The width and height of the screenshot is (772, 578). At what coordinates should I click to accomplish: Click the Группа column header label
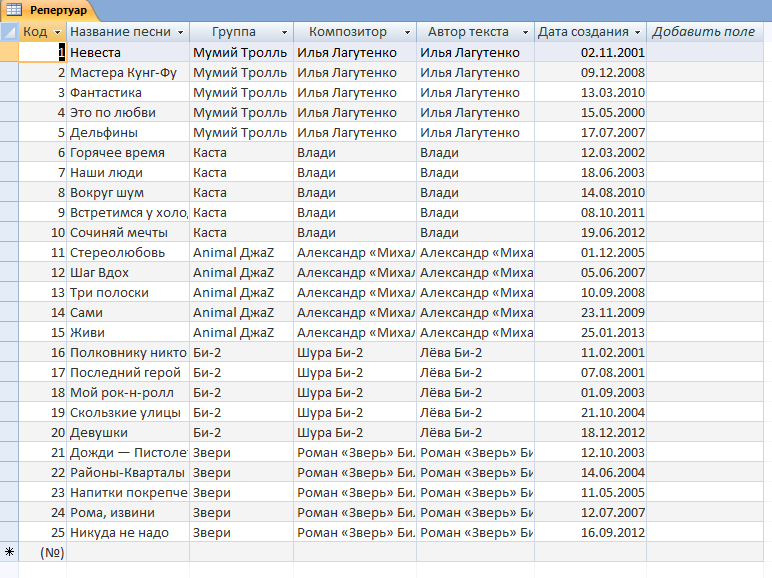[x=233, y=32]
